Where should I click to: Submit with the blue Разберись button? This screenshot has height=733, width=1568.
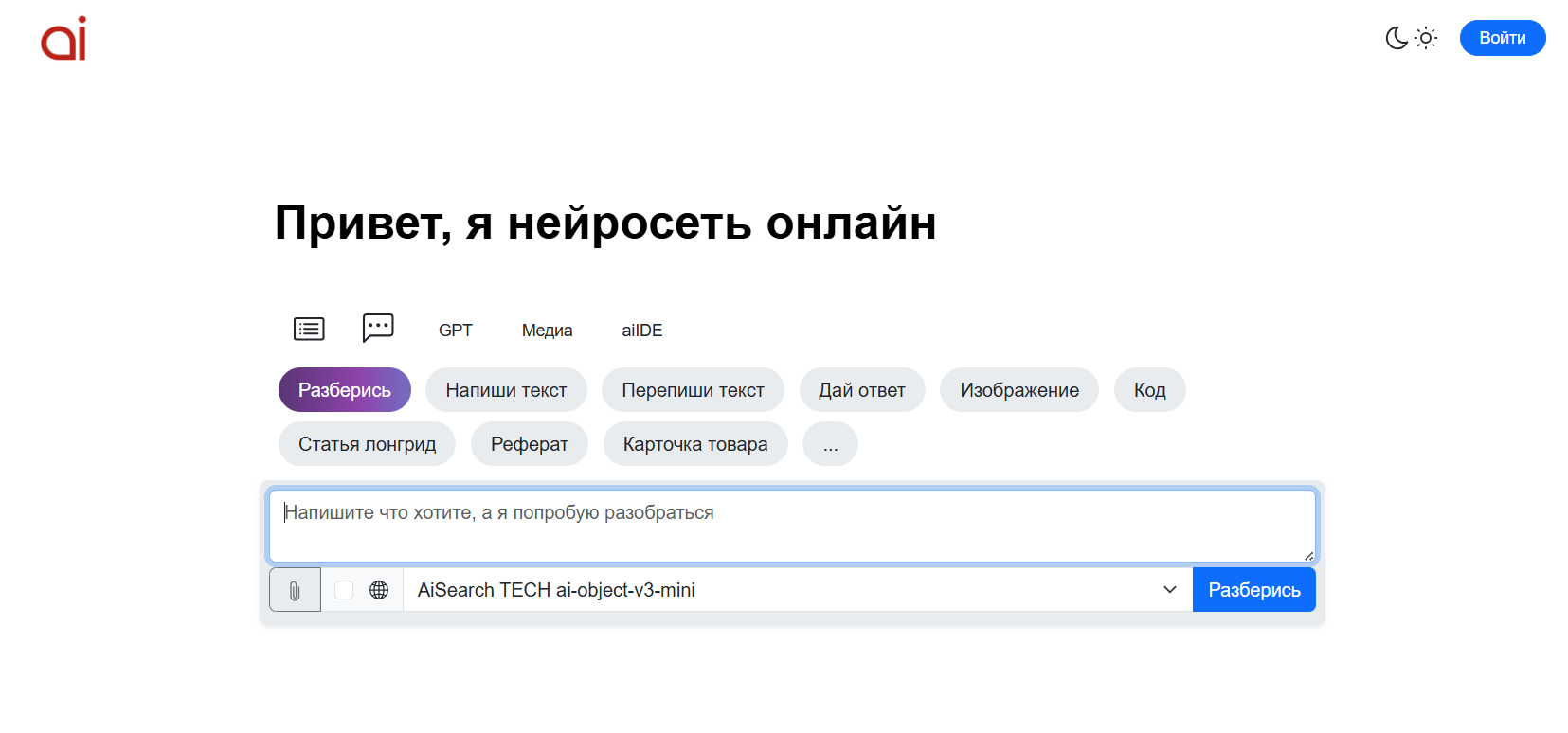coord(1254,590)
